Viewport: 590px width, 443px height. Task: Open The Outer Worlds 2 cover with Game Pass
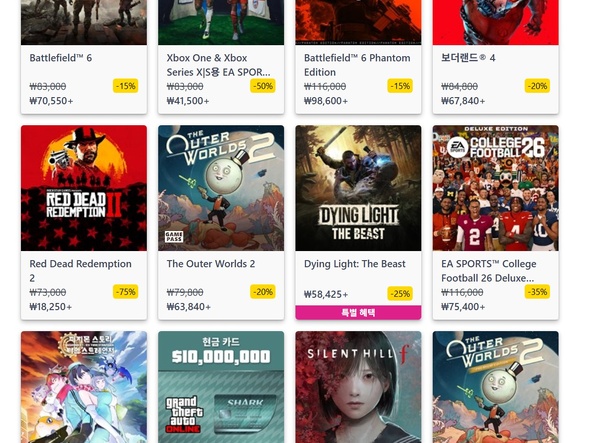pyautogui.click(x=221, y=188)
